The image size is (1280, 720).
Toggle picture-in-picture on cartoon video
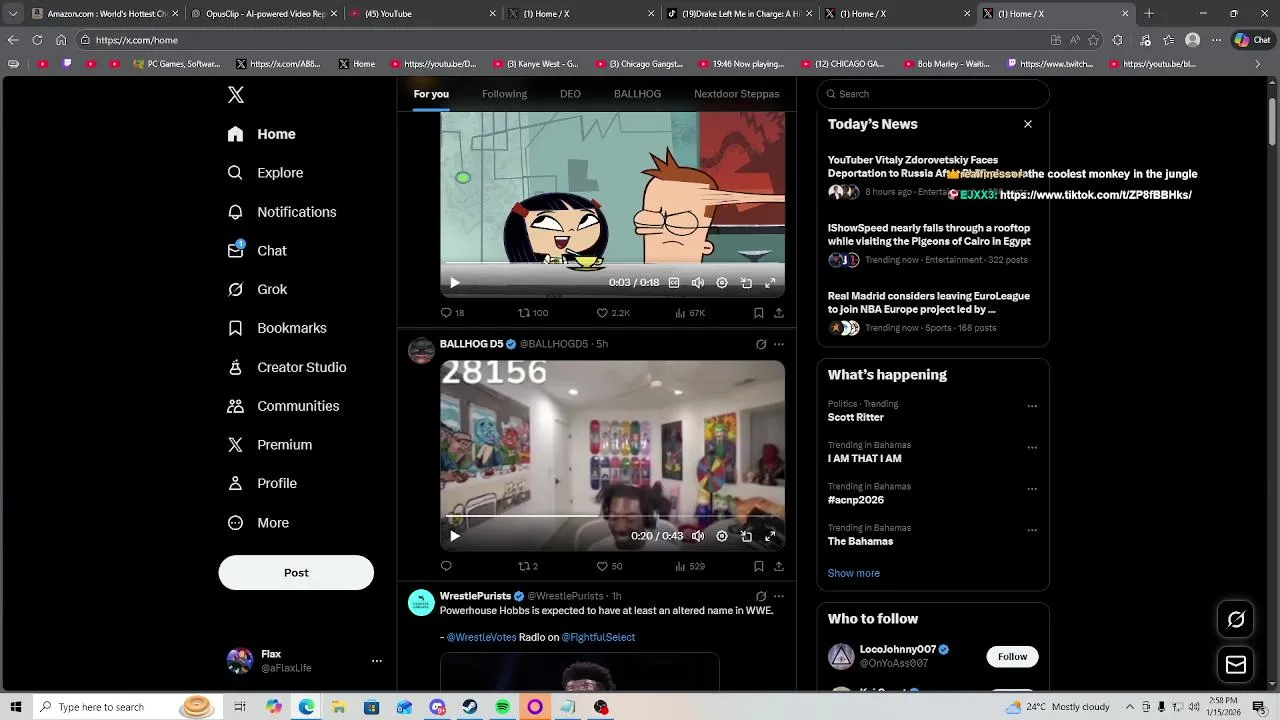pyautogui.click(x=746, y=283)
